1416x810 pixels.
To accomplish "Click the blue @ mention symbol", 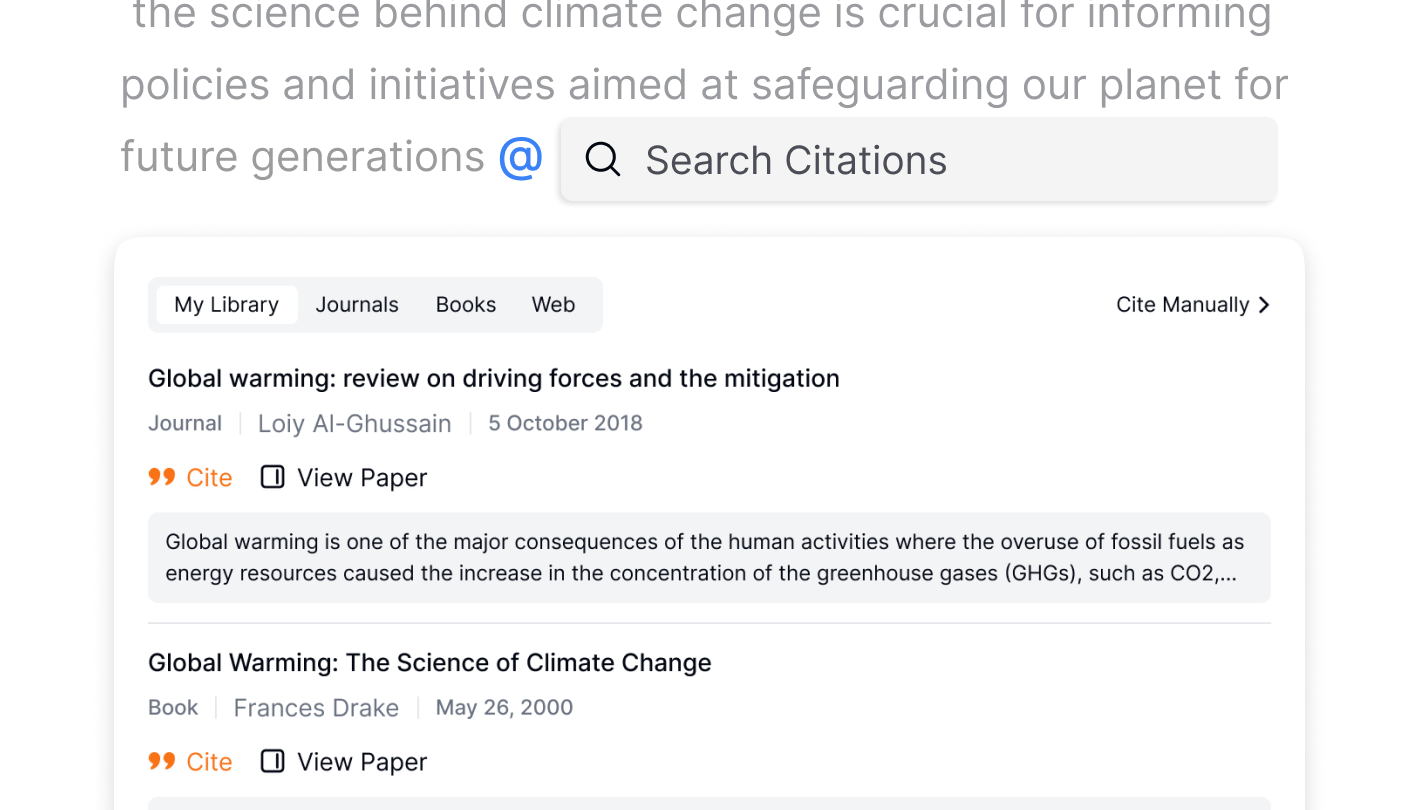I will (521, 157).
